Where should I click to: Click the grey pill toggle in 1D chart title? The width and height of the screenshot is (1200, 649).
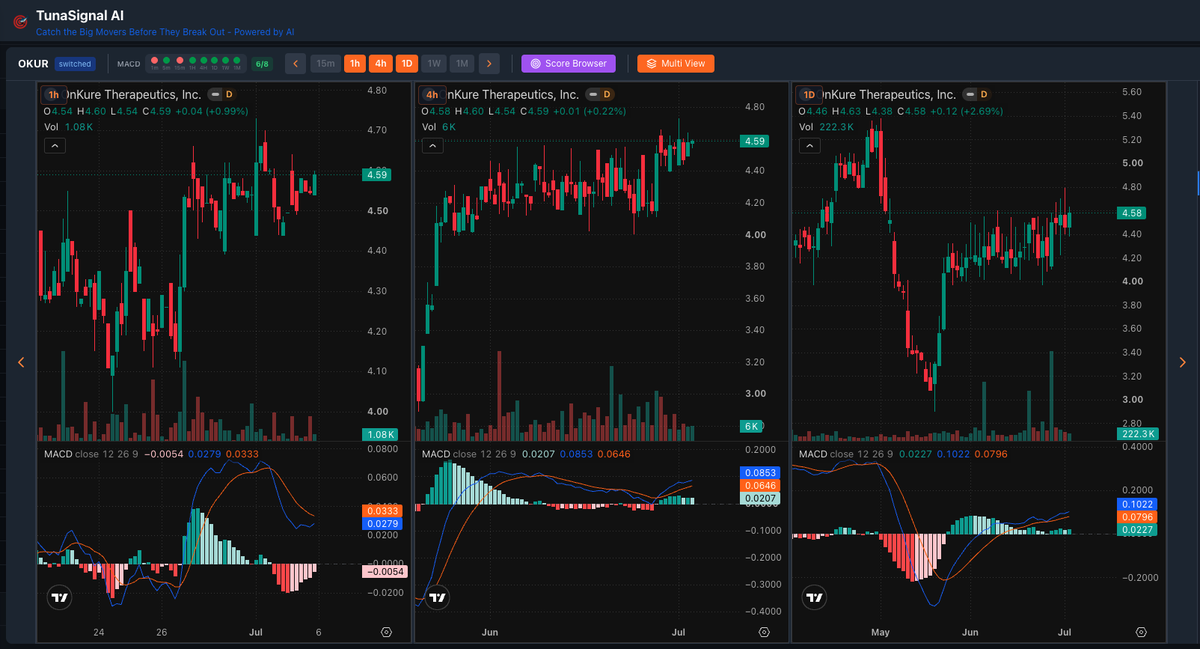coord(968,94)
